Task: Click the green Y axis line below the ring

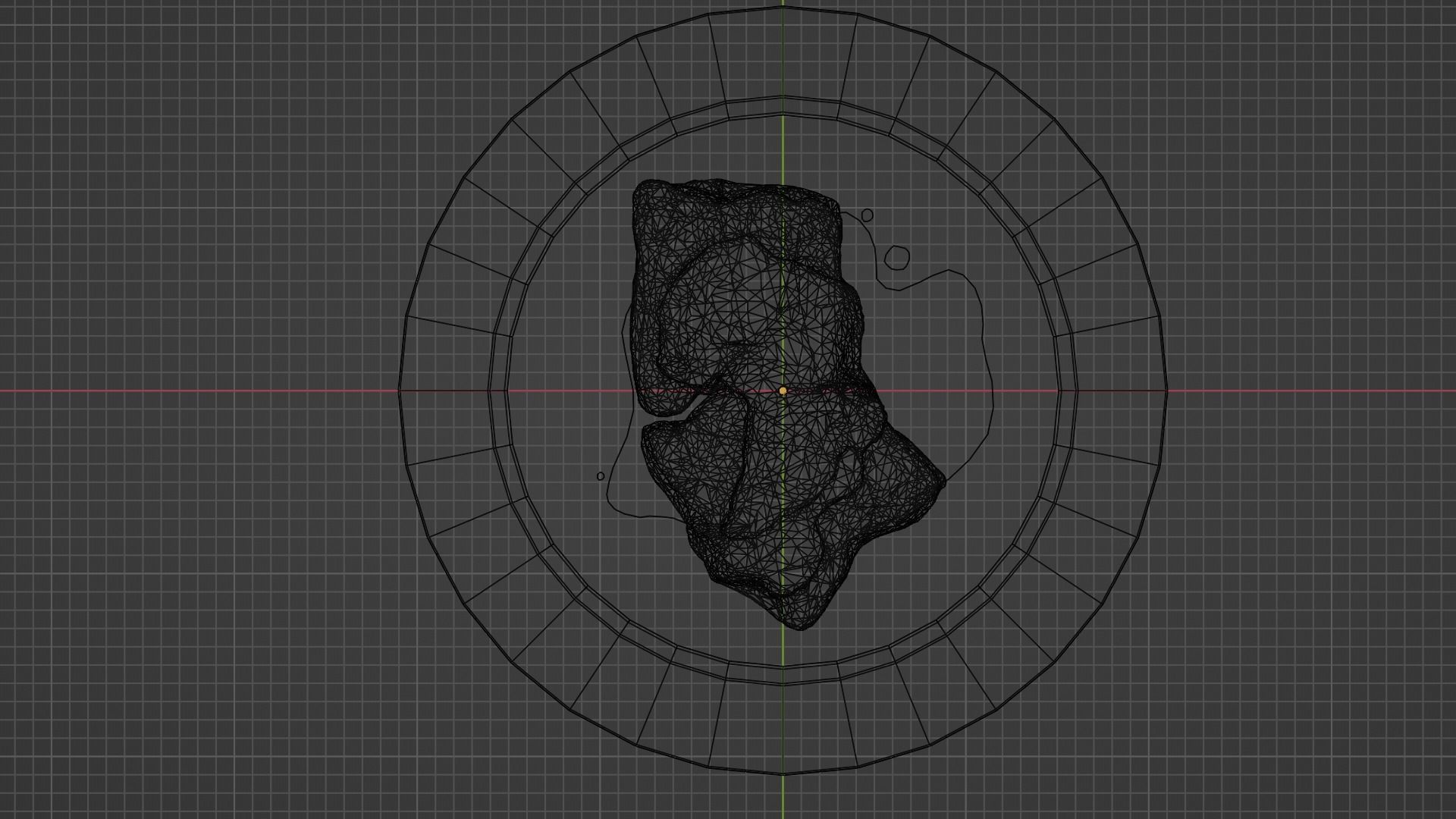Action: (x=783, y=796)
